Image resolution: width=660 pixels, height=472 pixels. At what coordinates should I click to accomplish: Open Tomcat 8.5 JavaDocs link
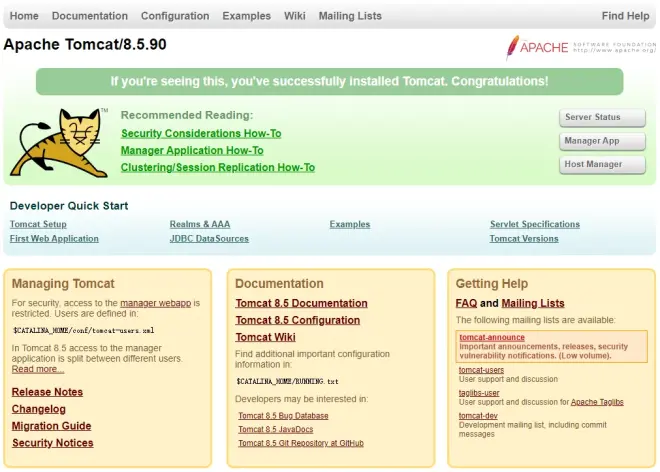276,429
